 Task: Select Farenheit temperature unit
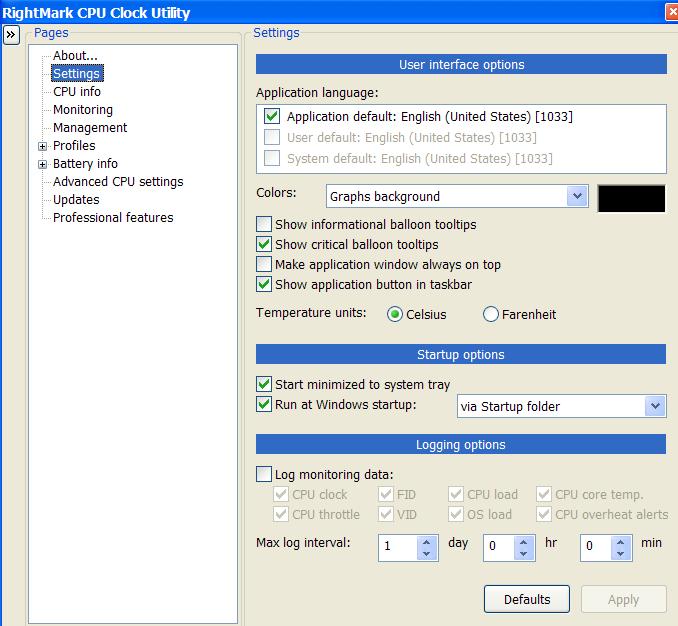[491, 314]
